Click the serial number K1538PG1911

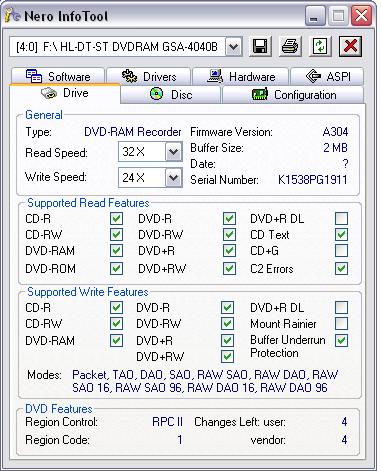coord(313,180)
